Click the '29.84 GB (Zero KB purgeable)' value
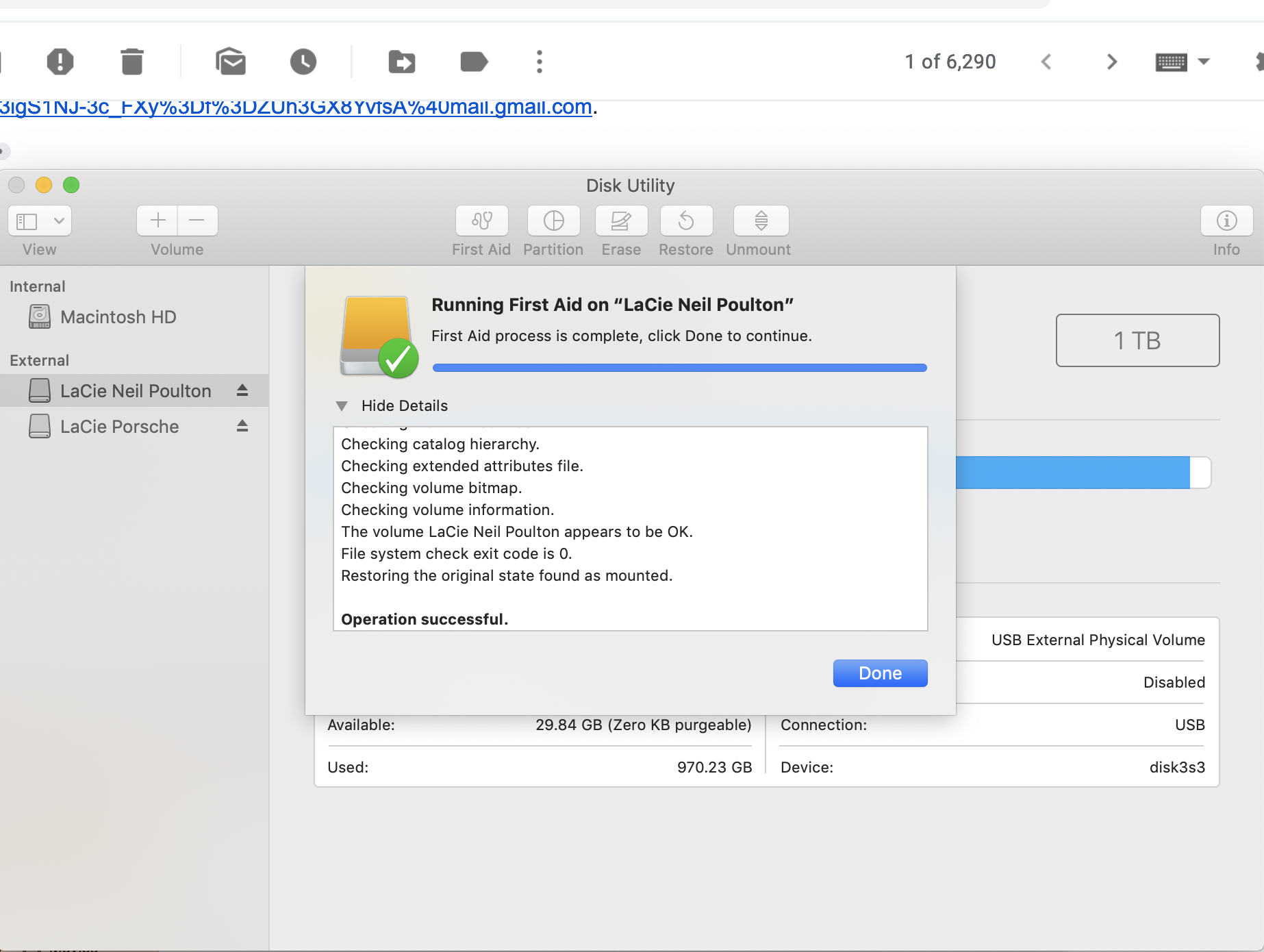The image size is (1264, 952). [644, 725]
